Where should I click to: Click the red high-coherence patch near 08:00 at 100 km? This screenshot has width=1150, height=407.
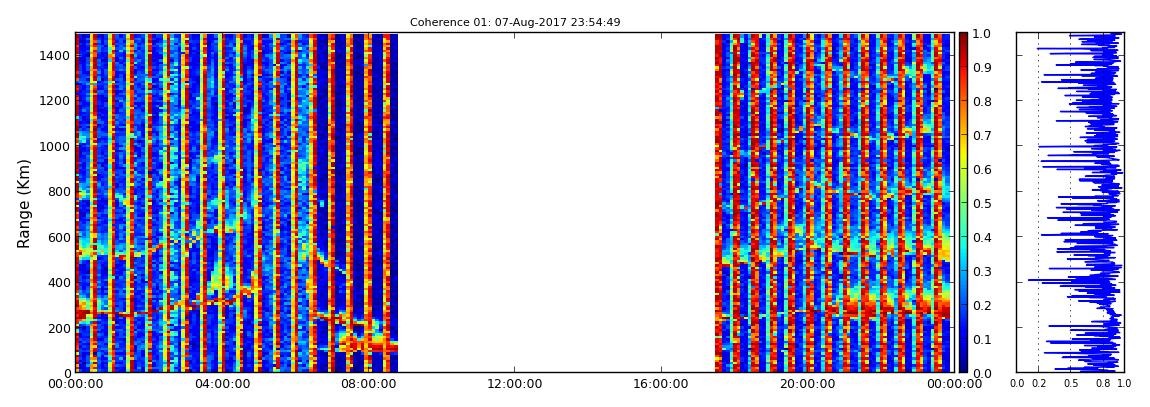(367, 343)
